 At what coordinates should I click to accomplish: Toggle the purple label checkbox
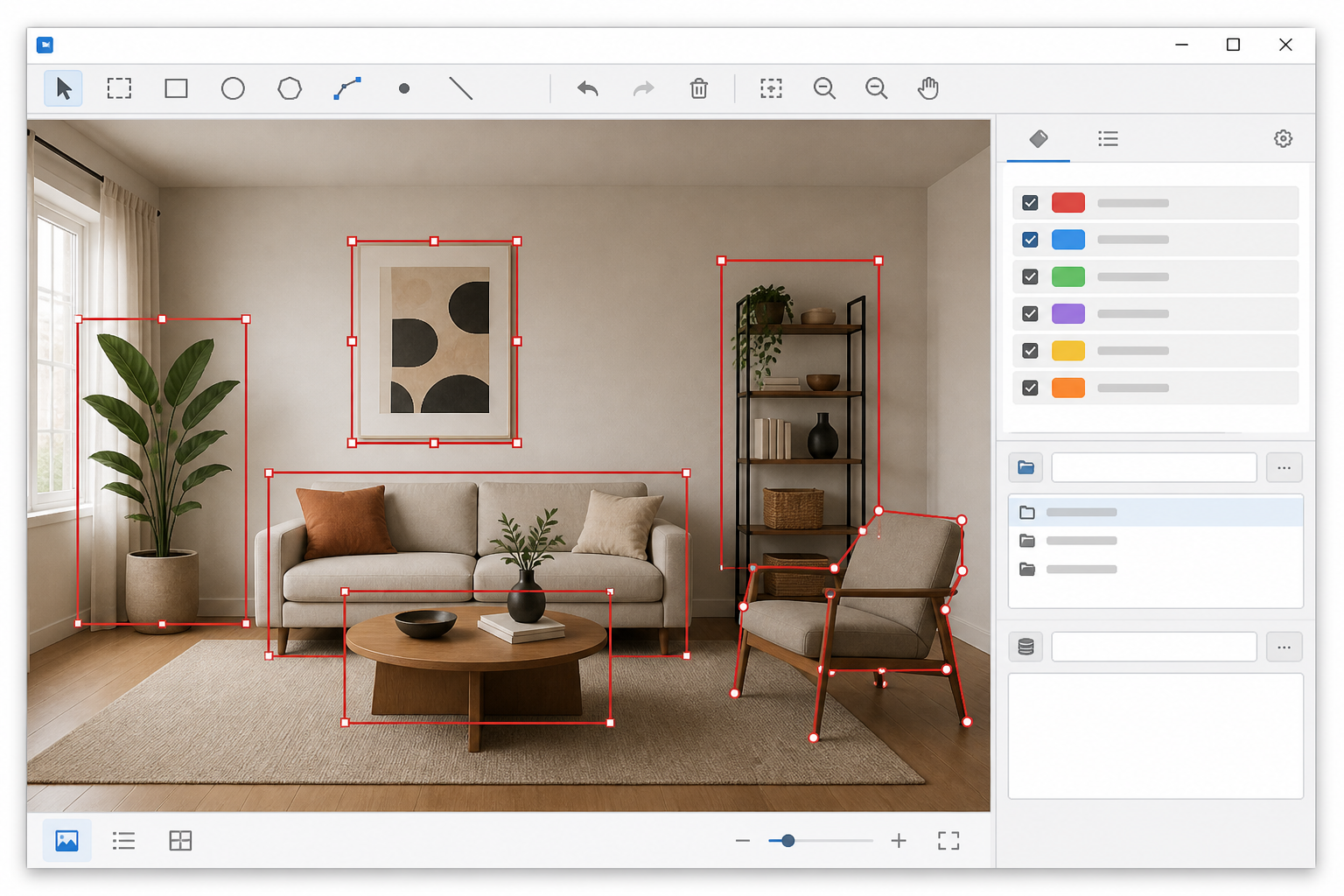[x=1030, y=313]
